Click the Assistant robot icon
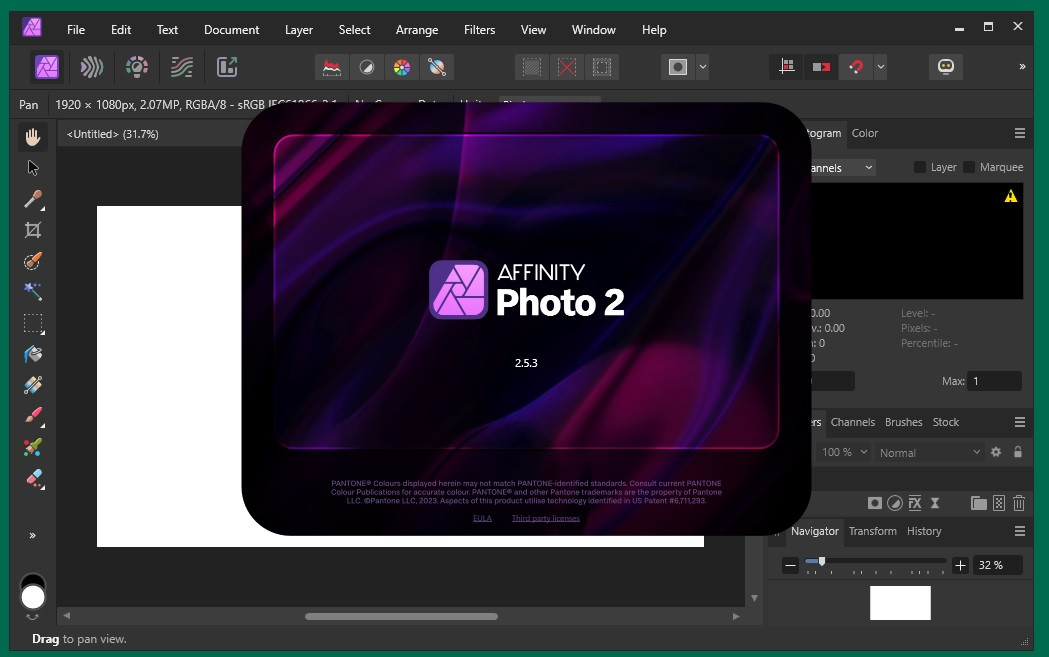This screenshot has width=1049, height=657. [945, 67]
